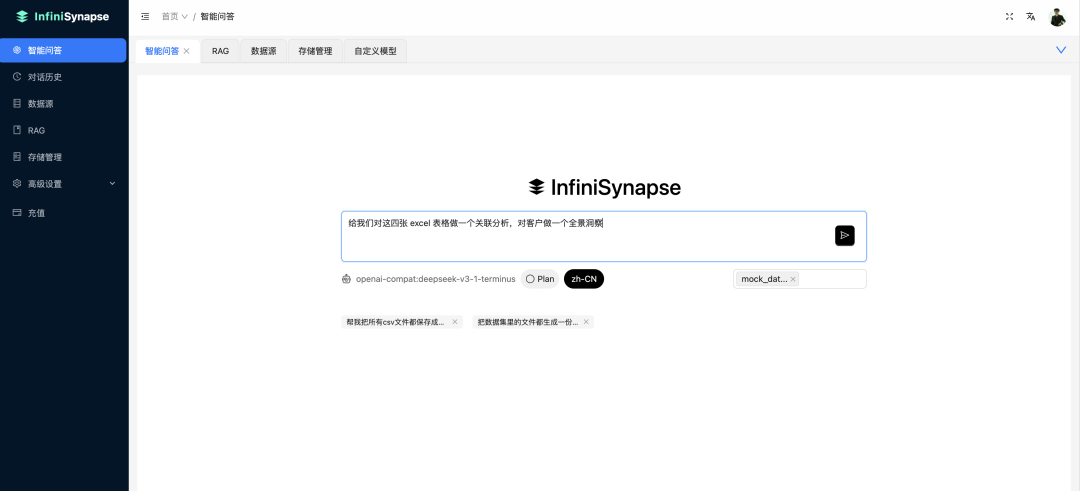
Task: Collapse the sidebar with the menu fold icon
Action: (145, 17)
